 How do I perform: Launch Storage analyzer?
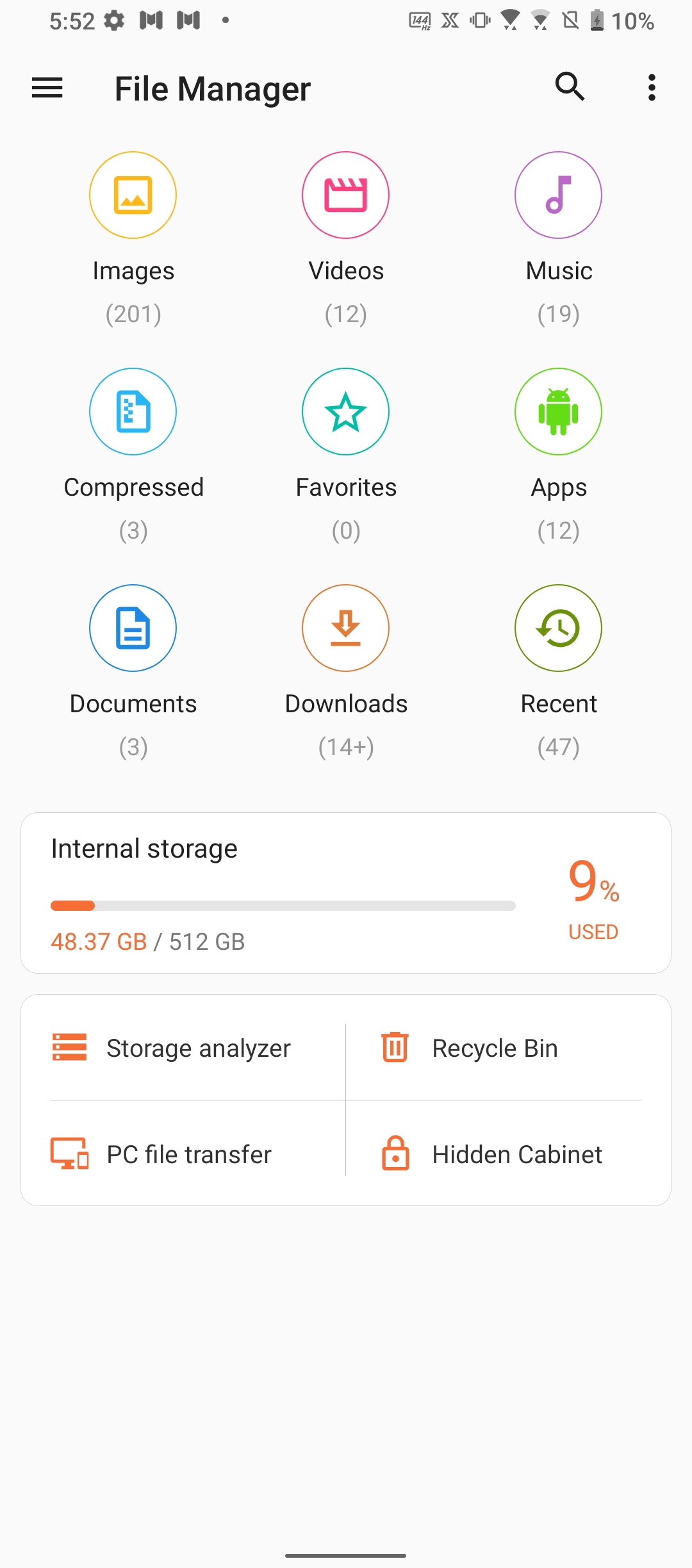click(172, 1048)
